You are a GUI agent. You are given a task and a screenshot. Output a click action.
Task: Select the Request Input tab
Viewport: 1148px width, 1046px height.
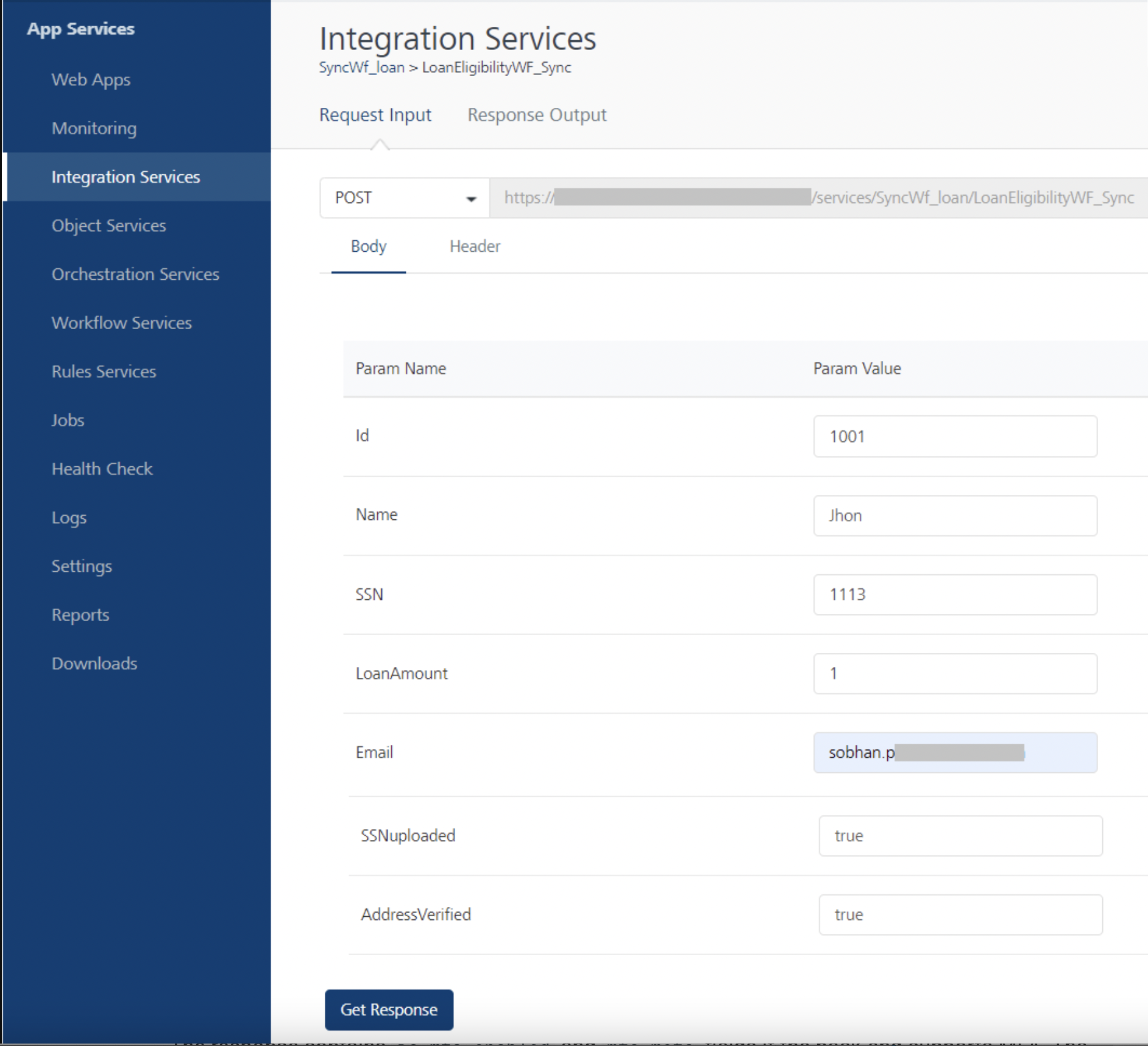pos(375,115)
